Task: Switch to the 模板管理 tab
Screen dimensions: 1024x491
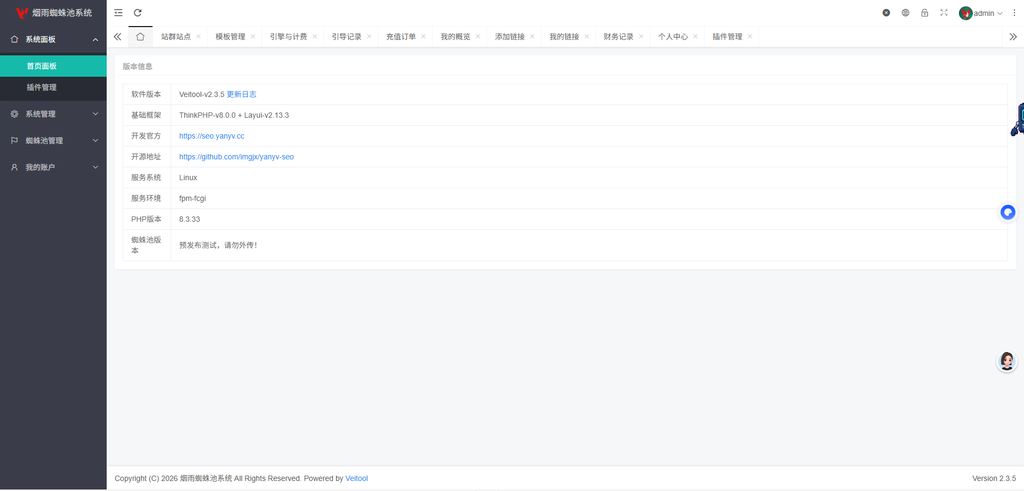Action: click(231, 37)
